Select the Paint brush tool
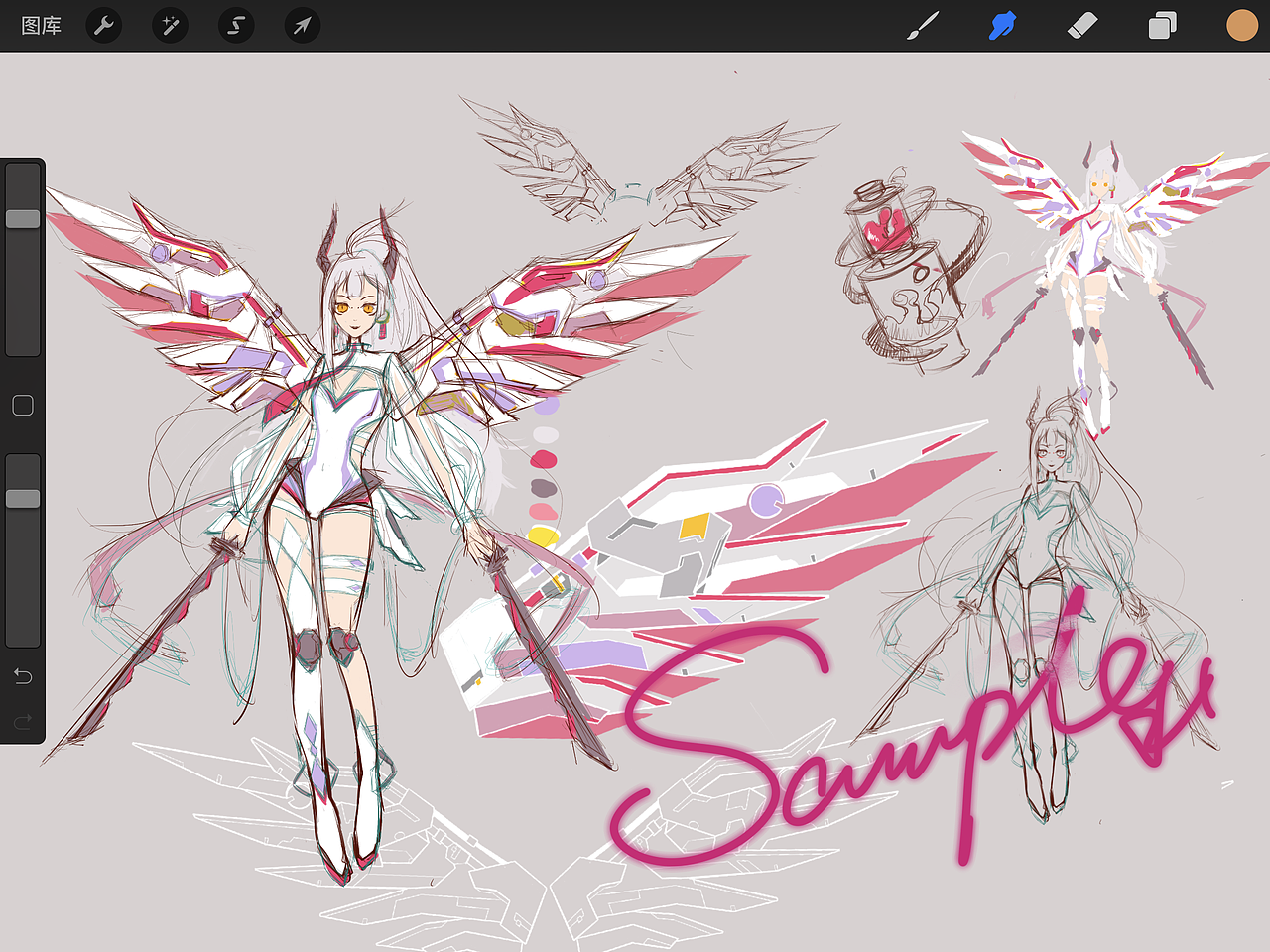The height and width of the screenshot is (952, 1270). pyautogui.click(x=923, y=26)
